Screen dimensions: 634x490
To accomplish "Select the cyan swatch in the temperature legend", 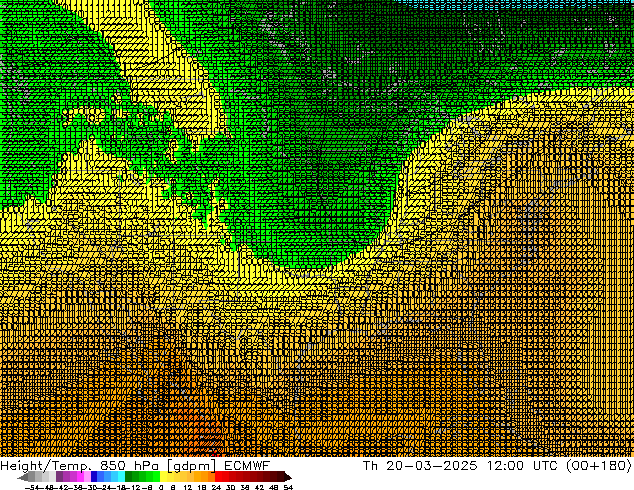I will (x=115, y=477).
